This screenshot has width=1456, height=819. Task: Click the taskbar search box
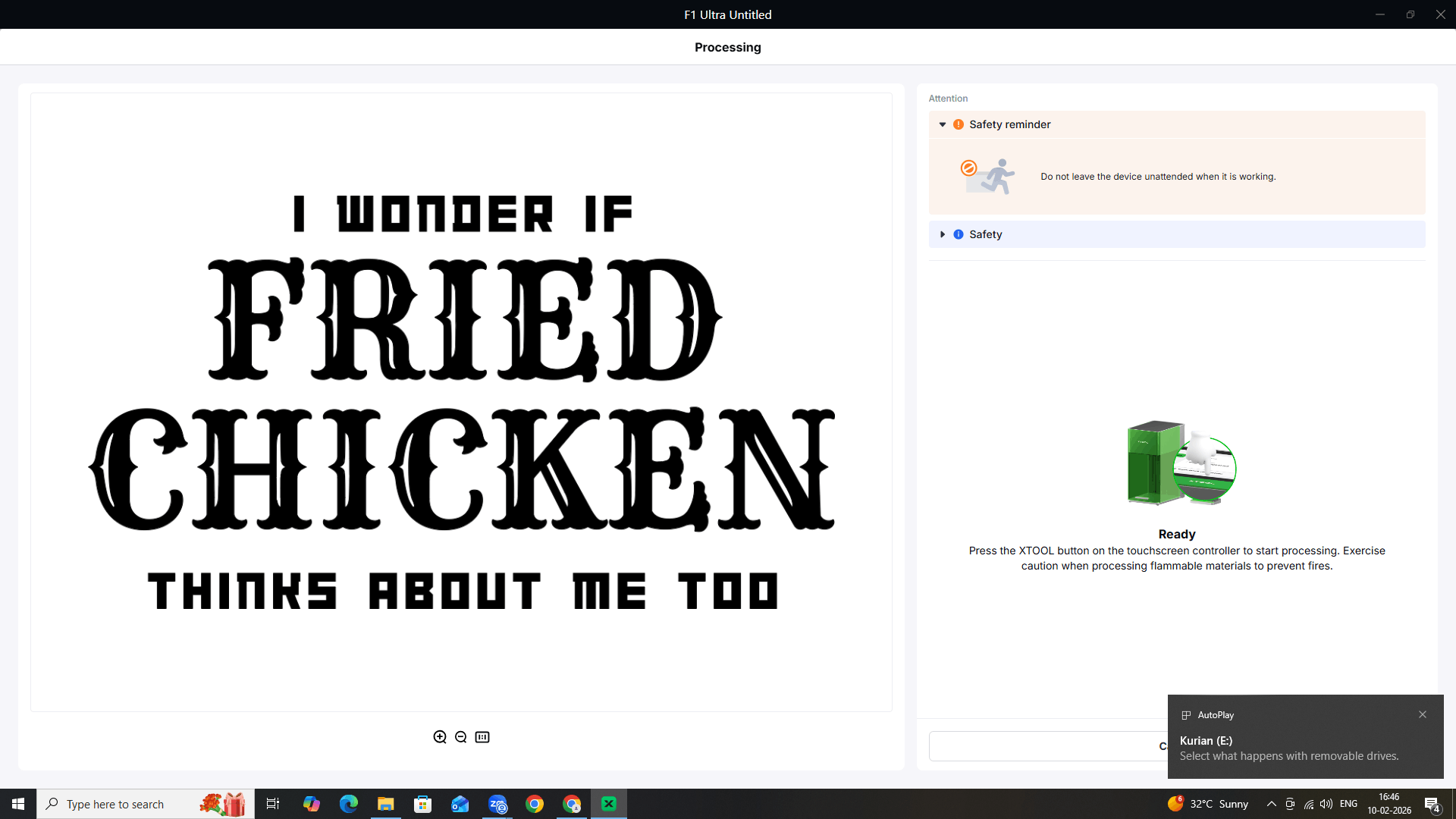click(x=129, y=804)
